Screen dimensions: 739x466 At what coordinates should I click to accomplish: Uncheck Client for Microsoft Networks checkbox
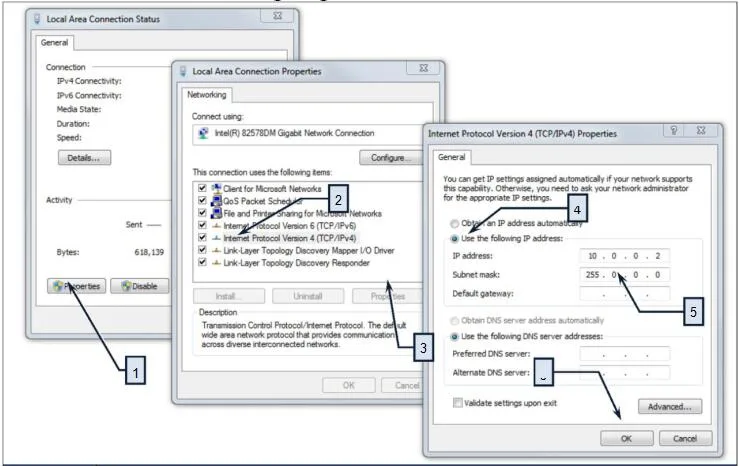(204, 188)
